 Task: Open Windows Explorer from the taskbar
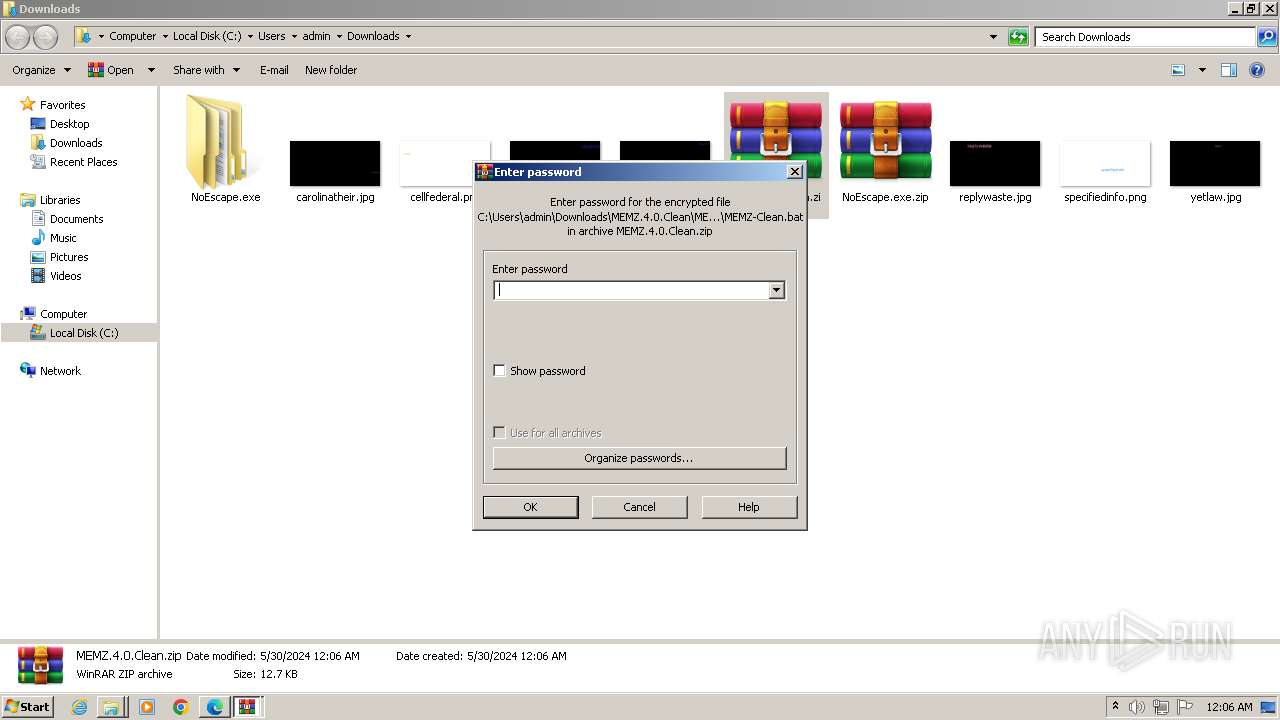point(112,707)
